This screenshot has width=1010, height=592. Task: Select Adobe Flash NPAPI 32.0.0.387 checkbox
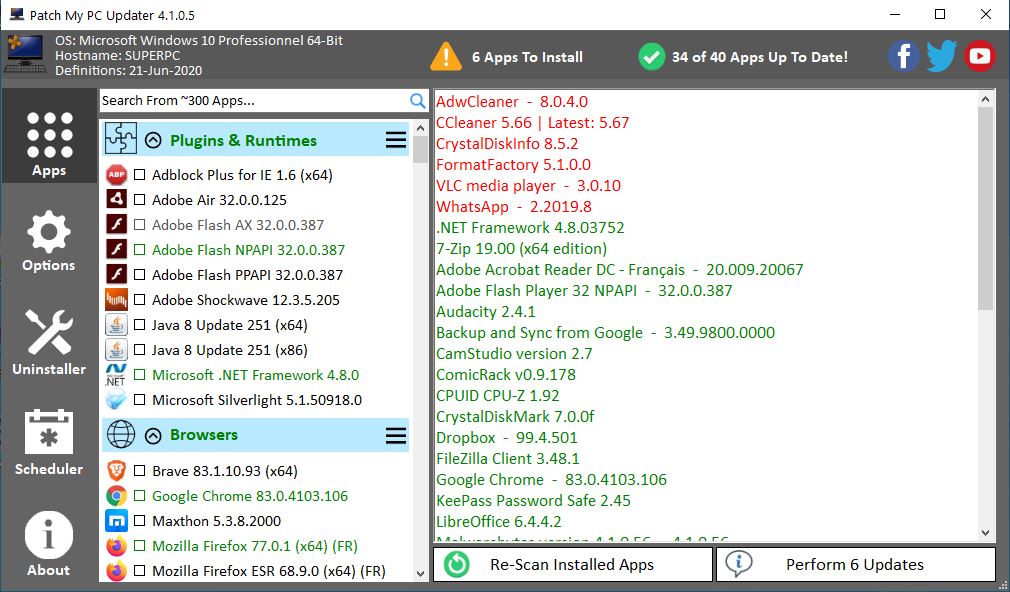(139, 249)
